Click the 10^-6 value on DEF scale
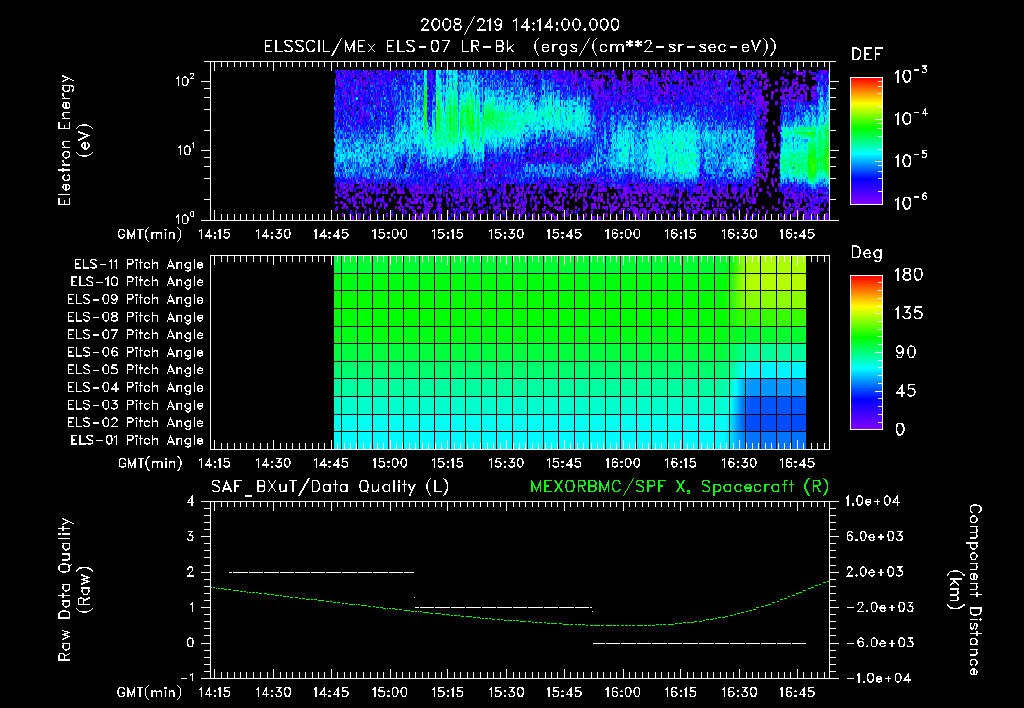Screen dimensions: 1024x708 point(910,202)
